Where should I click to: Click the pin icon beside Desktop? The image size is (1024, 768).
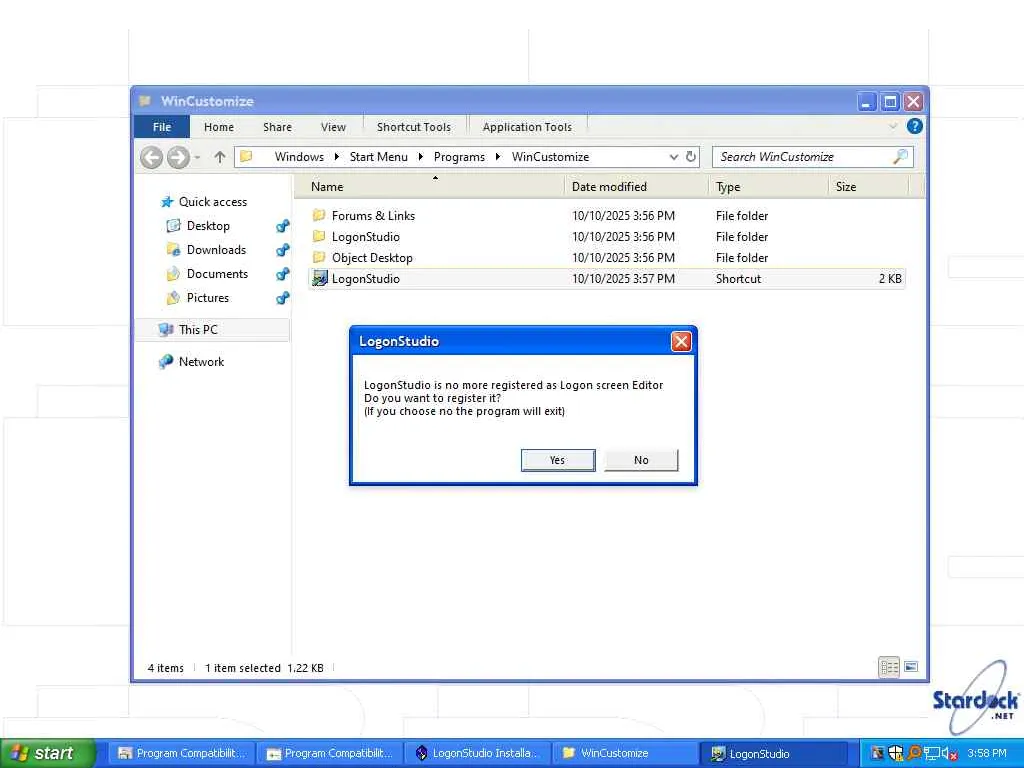pos(283,227)
